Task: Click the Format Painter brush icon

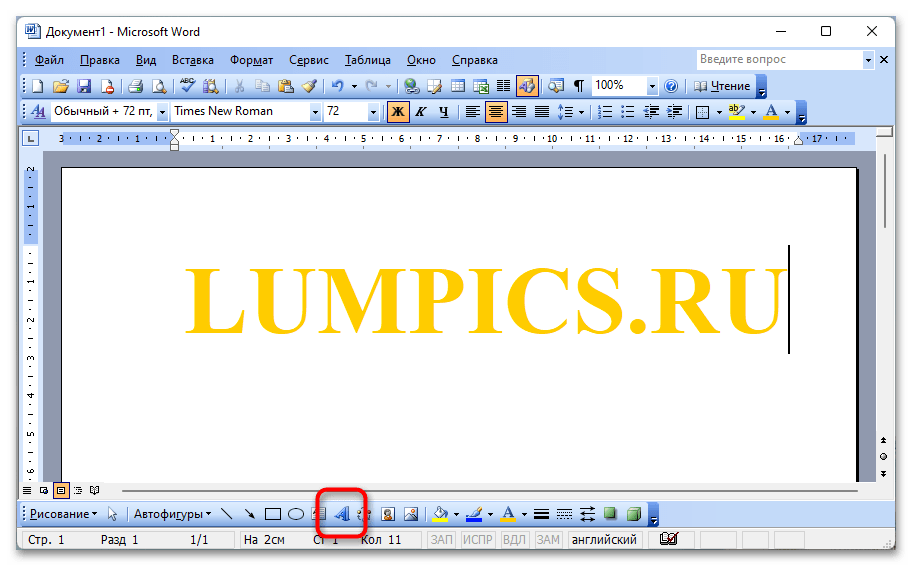Action: tap(309, 86)
